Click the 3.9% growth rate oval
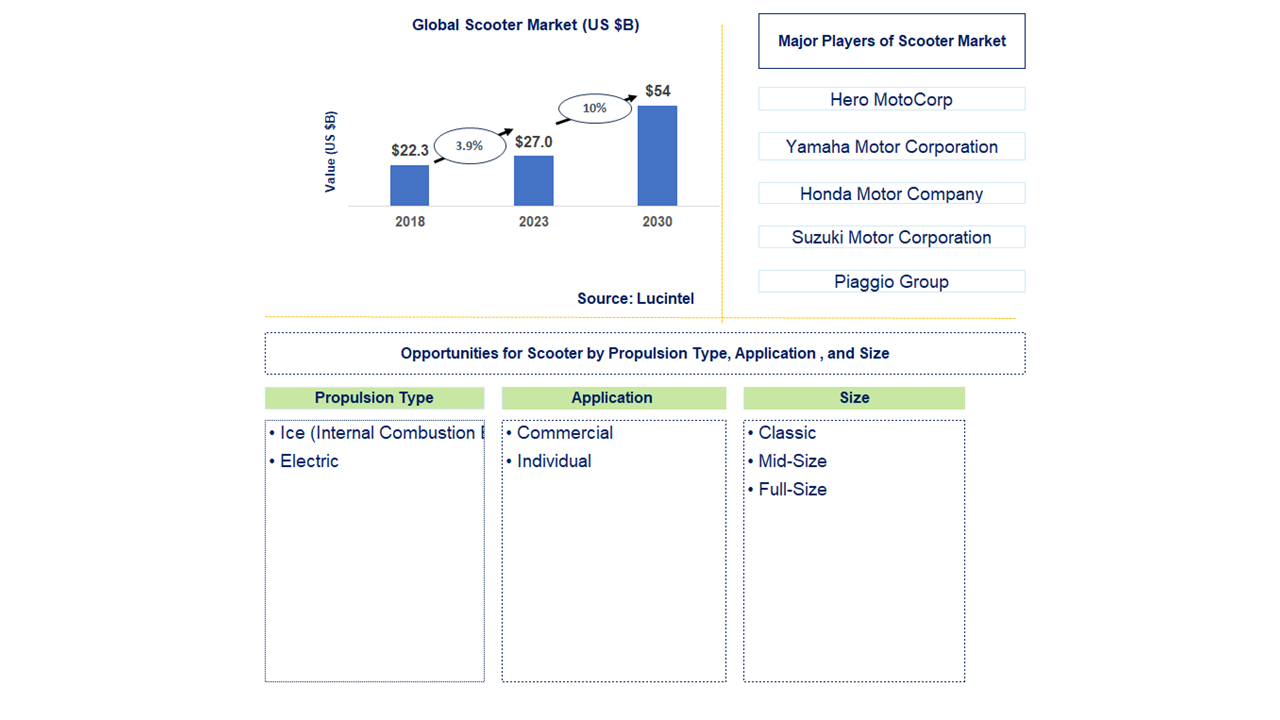 [469, 145]
